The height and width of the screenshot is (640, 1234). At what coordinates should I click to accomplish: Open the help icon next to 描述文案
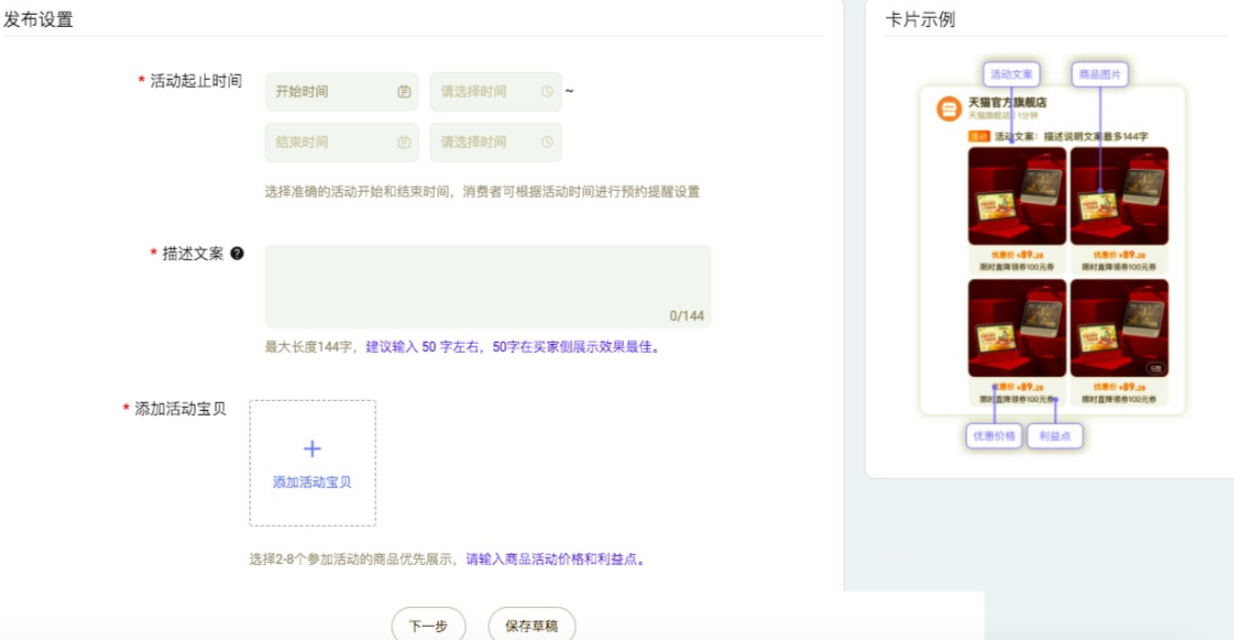[x=238, y=251]
